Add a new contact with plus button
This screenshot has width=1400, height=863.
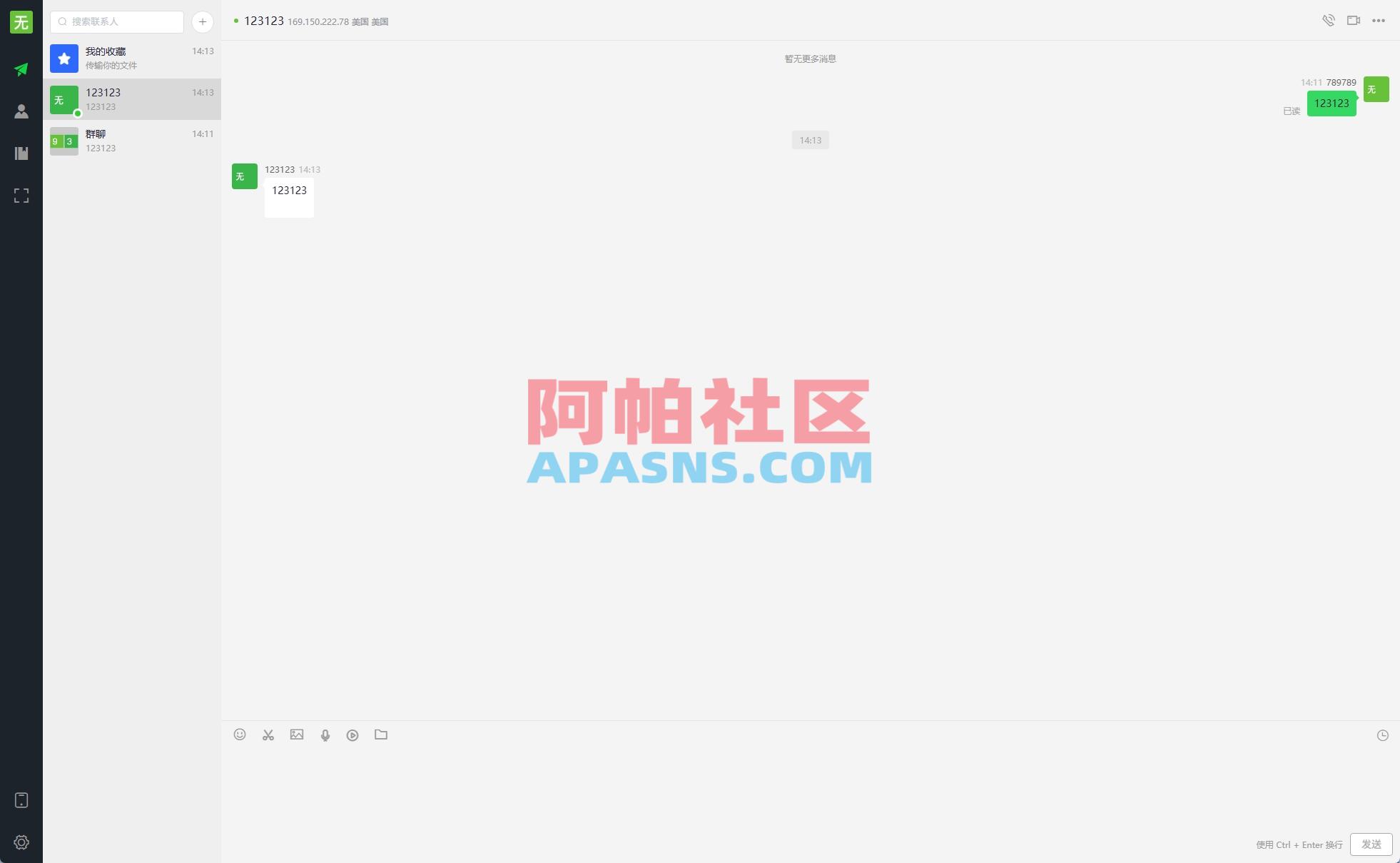[203, 22]
